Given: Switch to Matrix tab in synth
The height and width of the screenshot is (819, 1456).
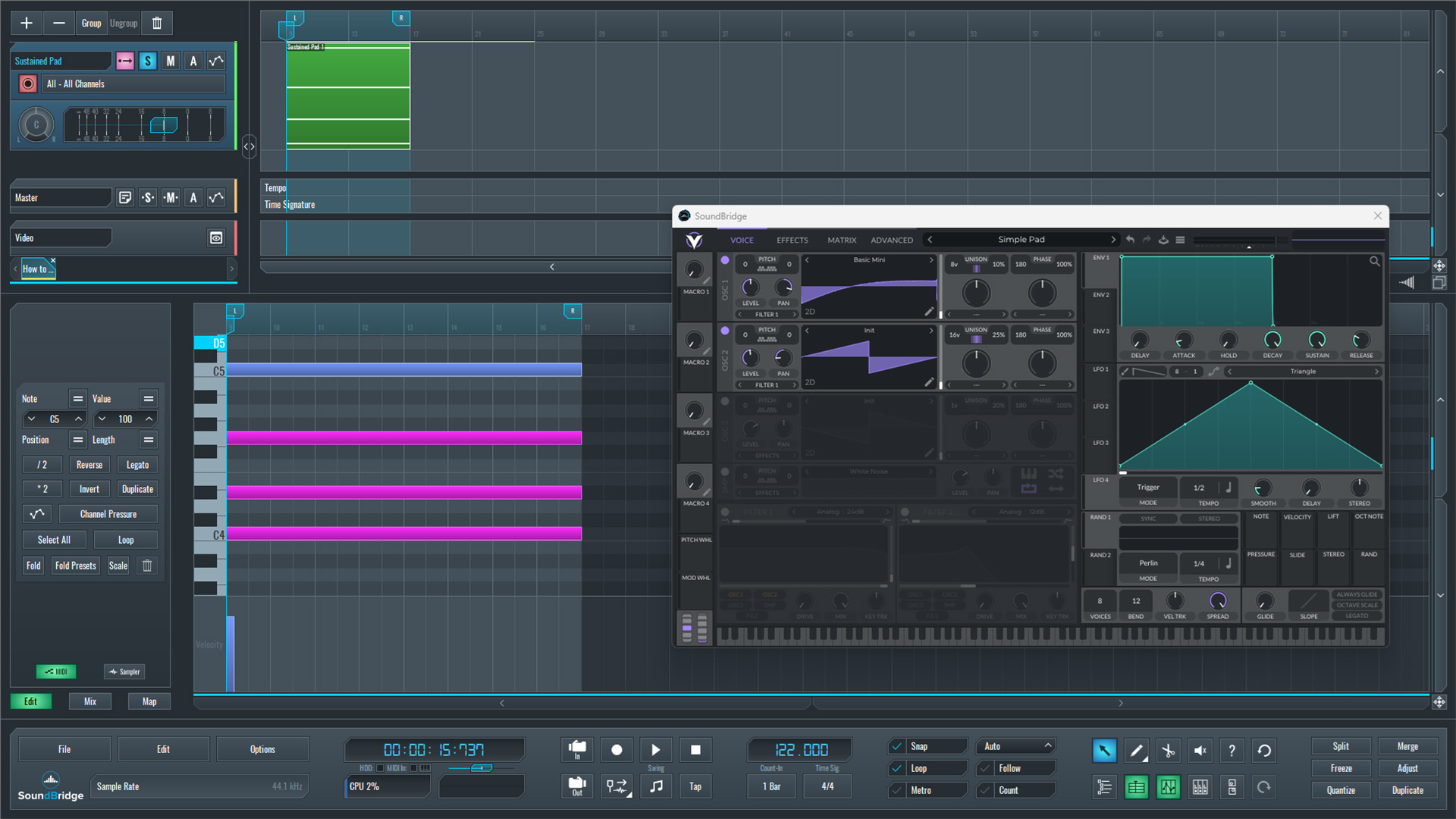Looking at the screenshot, I should click(842, 240).
